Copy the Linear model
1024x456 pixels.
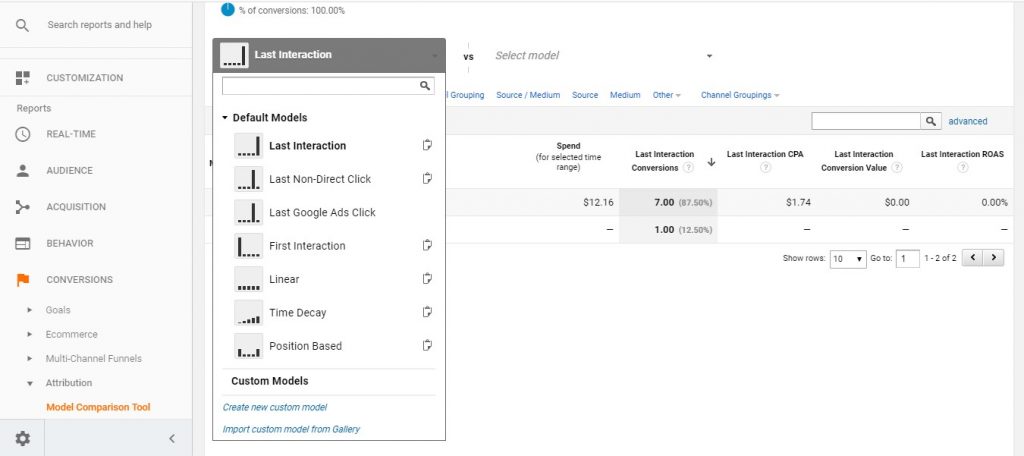pos(427,278)
